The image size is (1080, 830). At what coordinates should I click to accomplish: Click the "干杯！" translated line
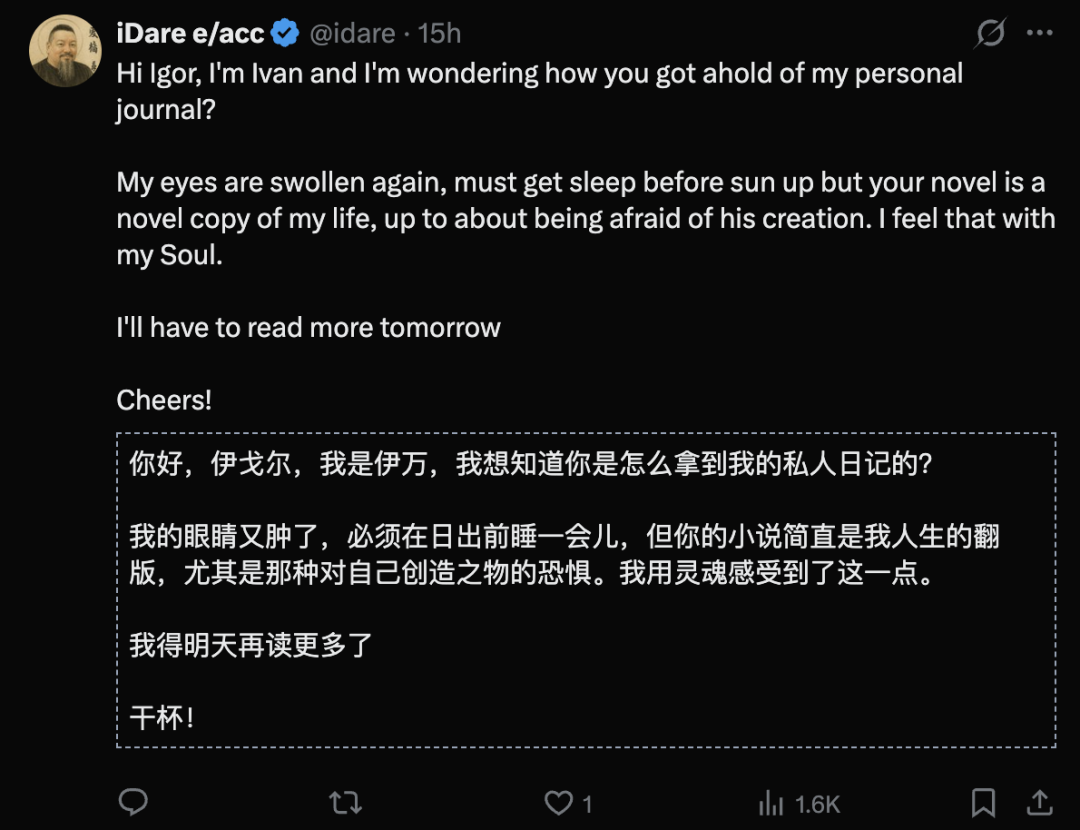pos(162,717)
